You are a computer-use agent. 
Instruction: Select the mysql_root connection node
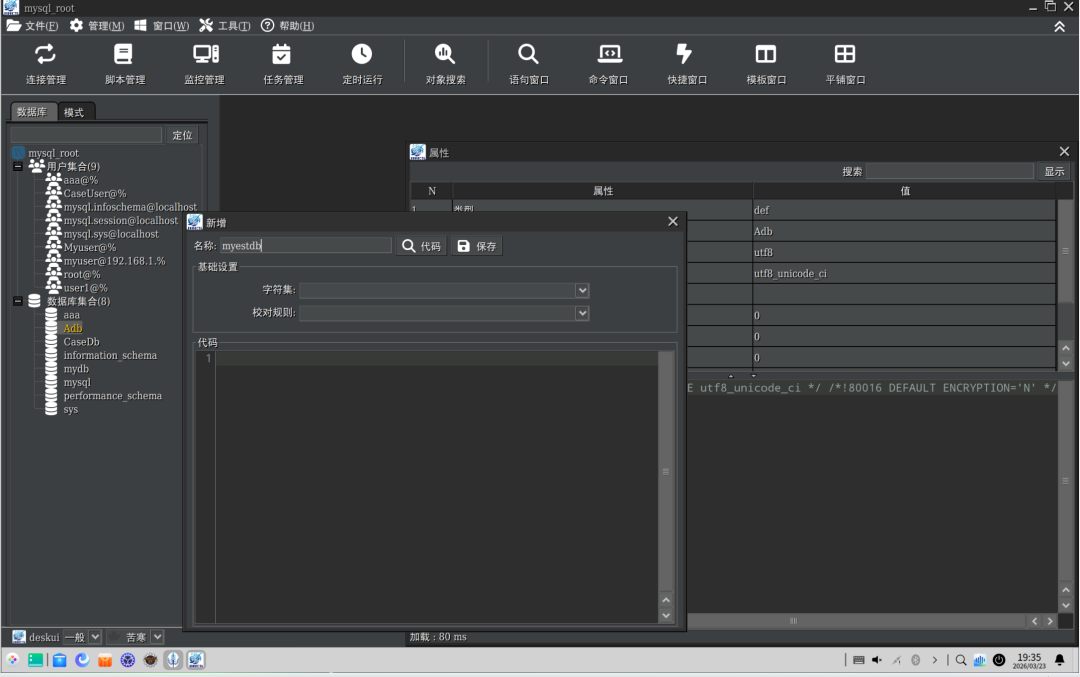coord(53,153)
